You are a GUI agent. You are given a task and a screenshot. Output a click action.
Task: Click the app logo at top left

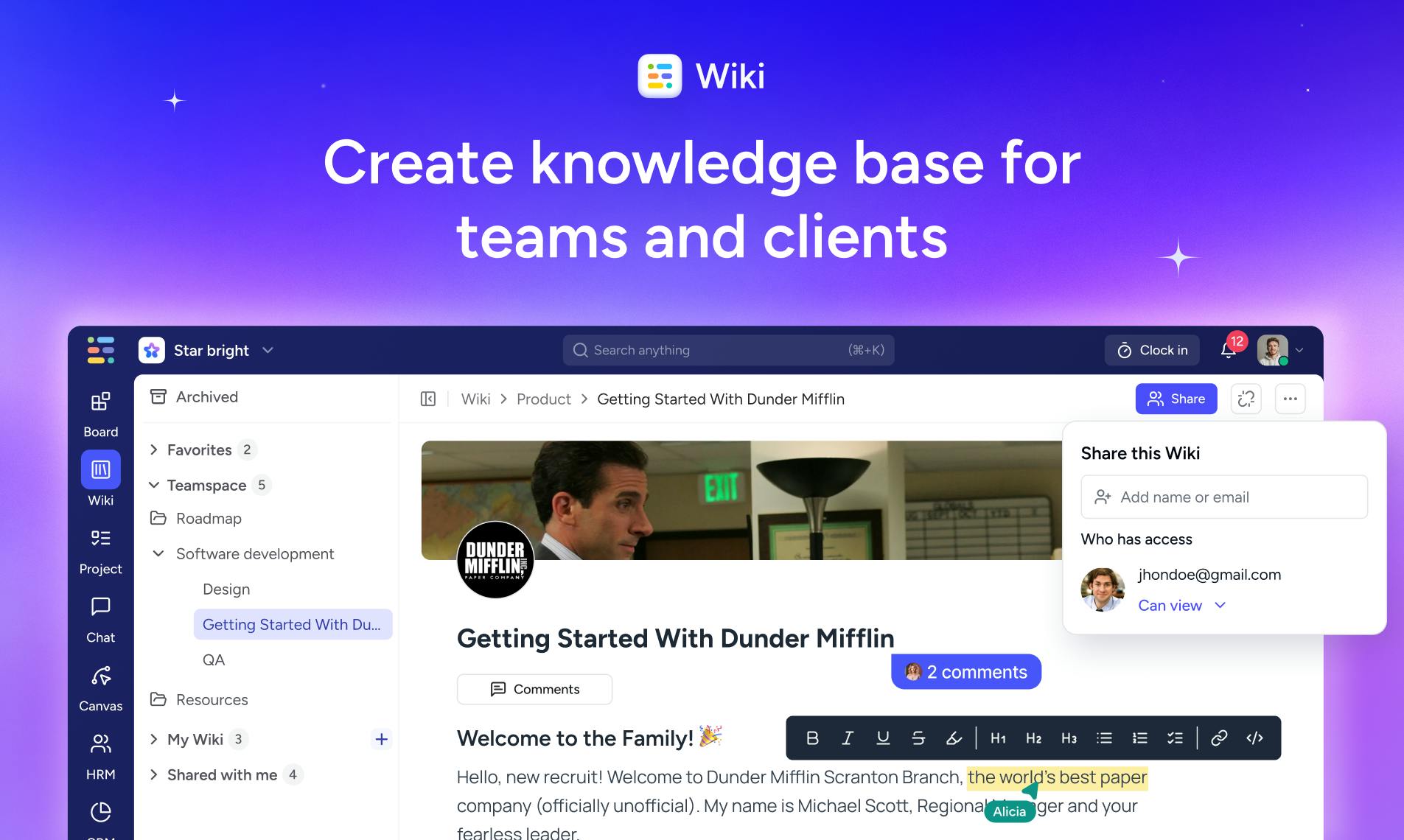coord(101,350)
